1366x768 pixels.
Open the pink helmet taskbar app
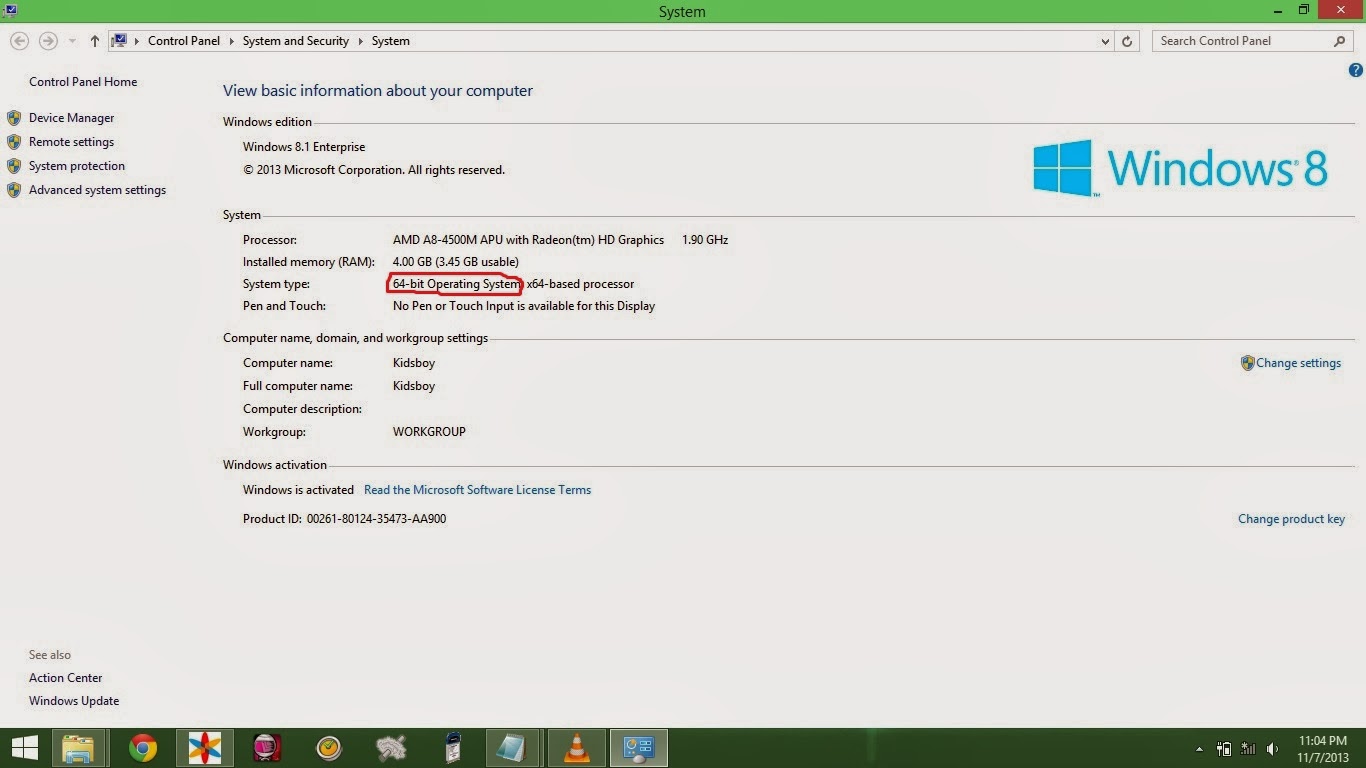267,748
